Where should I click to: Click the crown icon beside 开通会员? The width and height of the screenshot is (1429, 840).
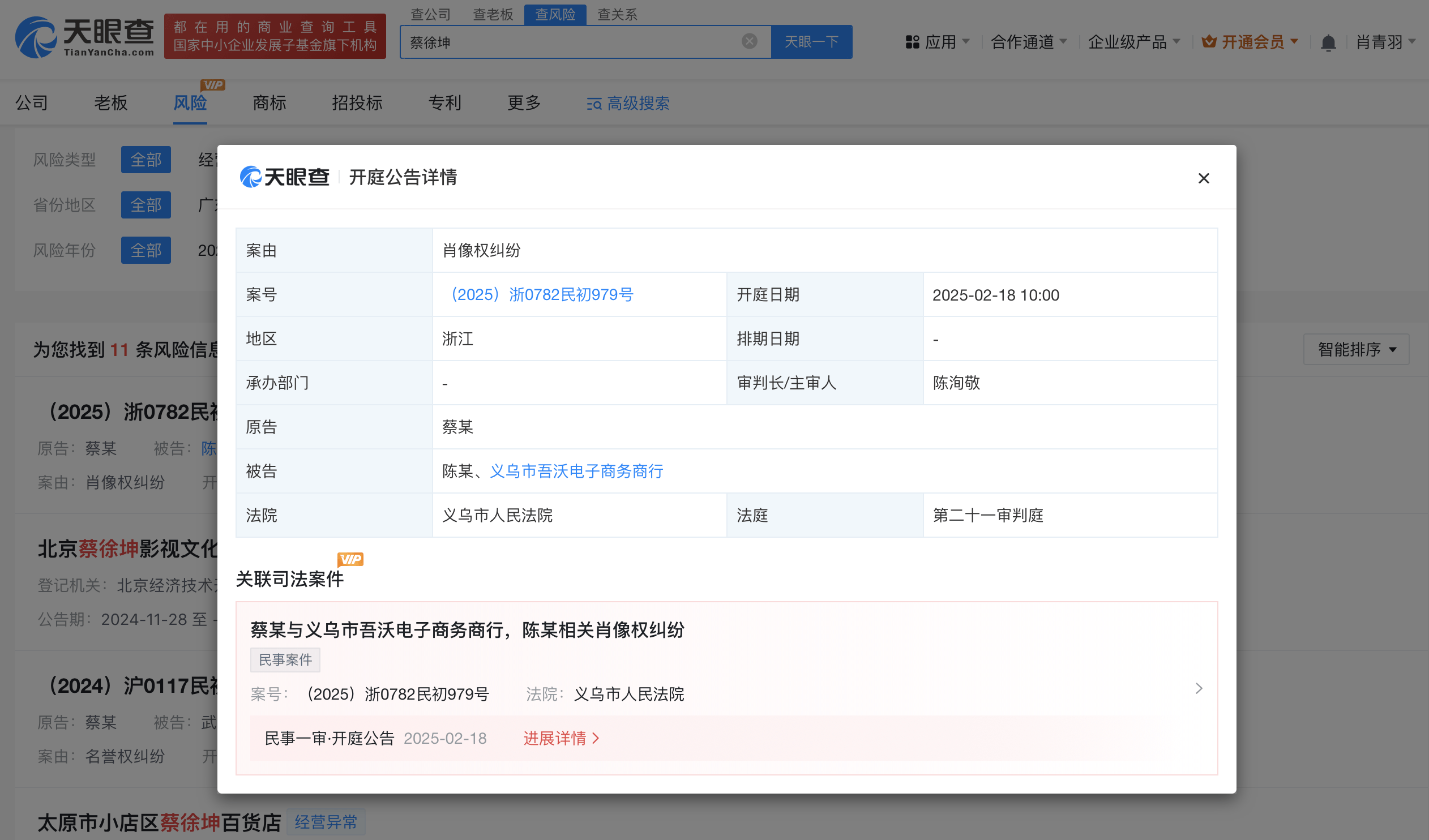pyautogui.click(x=1208, y=41)
